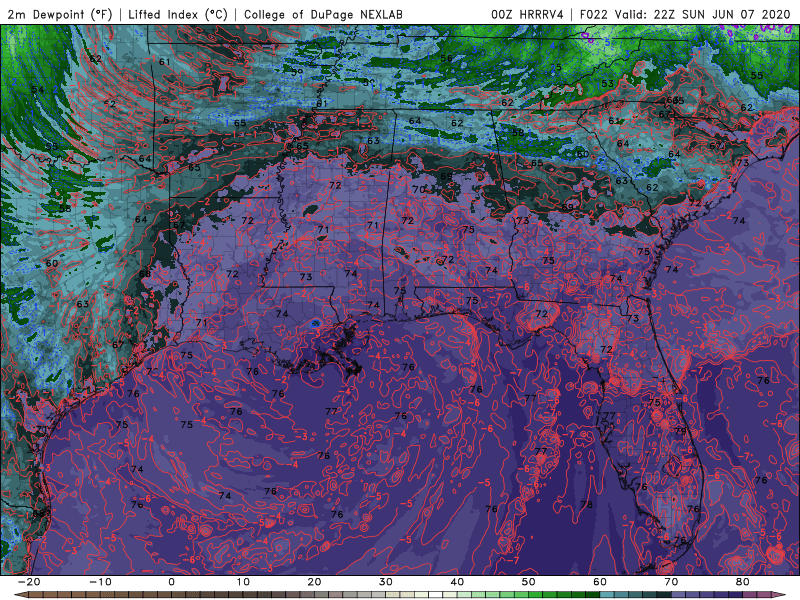The image size is (800, 600).
Task: Click the "Lifted Index (°C)" title text
Action: point(178,14)
